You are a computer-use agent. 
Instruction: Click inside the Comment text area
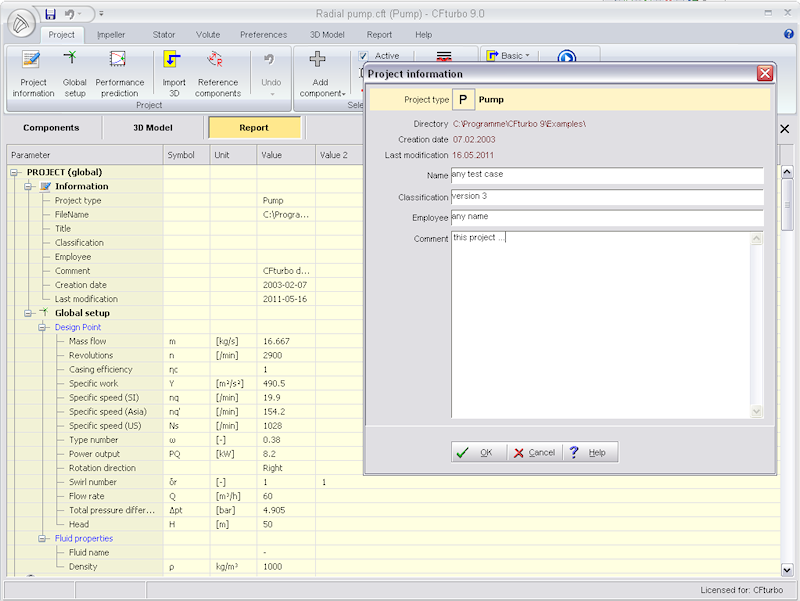pos(601,325)
